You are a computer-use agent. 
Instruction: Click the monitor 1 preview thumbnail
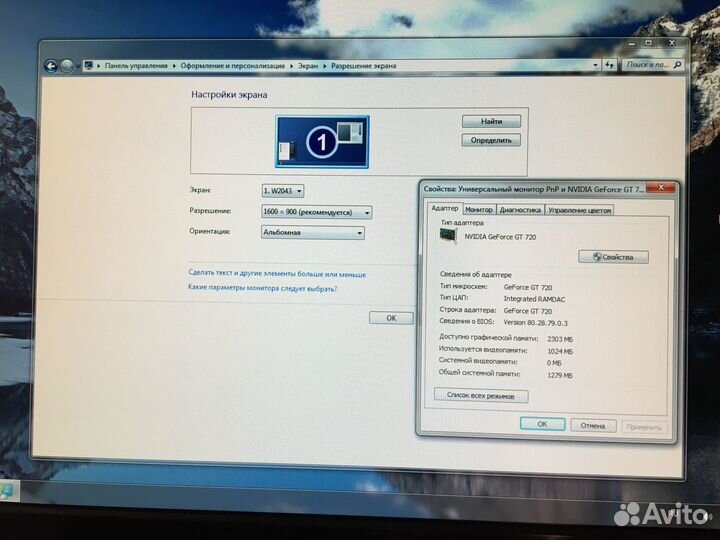322,142
